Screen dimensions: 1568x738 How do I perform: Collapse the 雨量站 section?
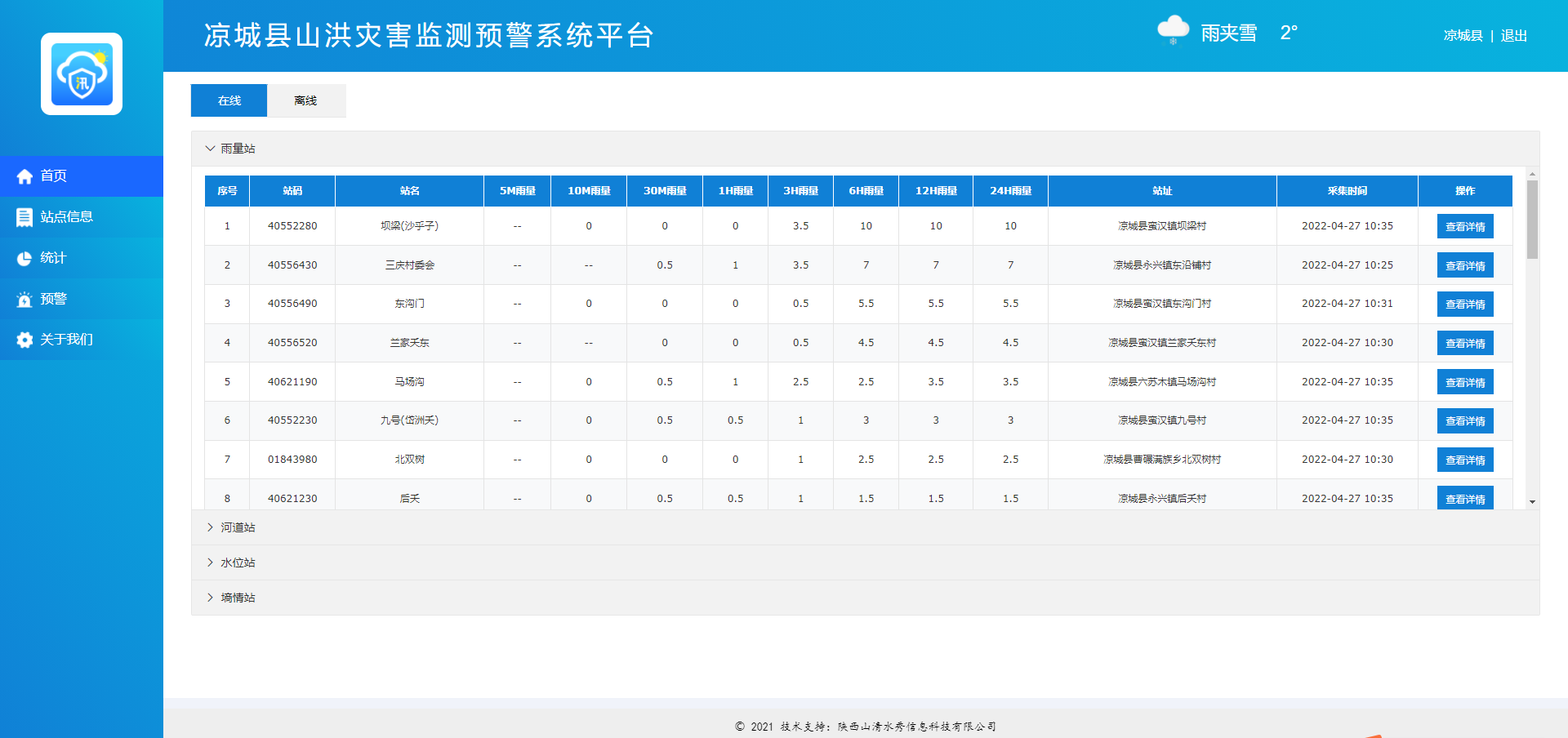(210, 149)
